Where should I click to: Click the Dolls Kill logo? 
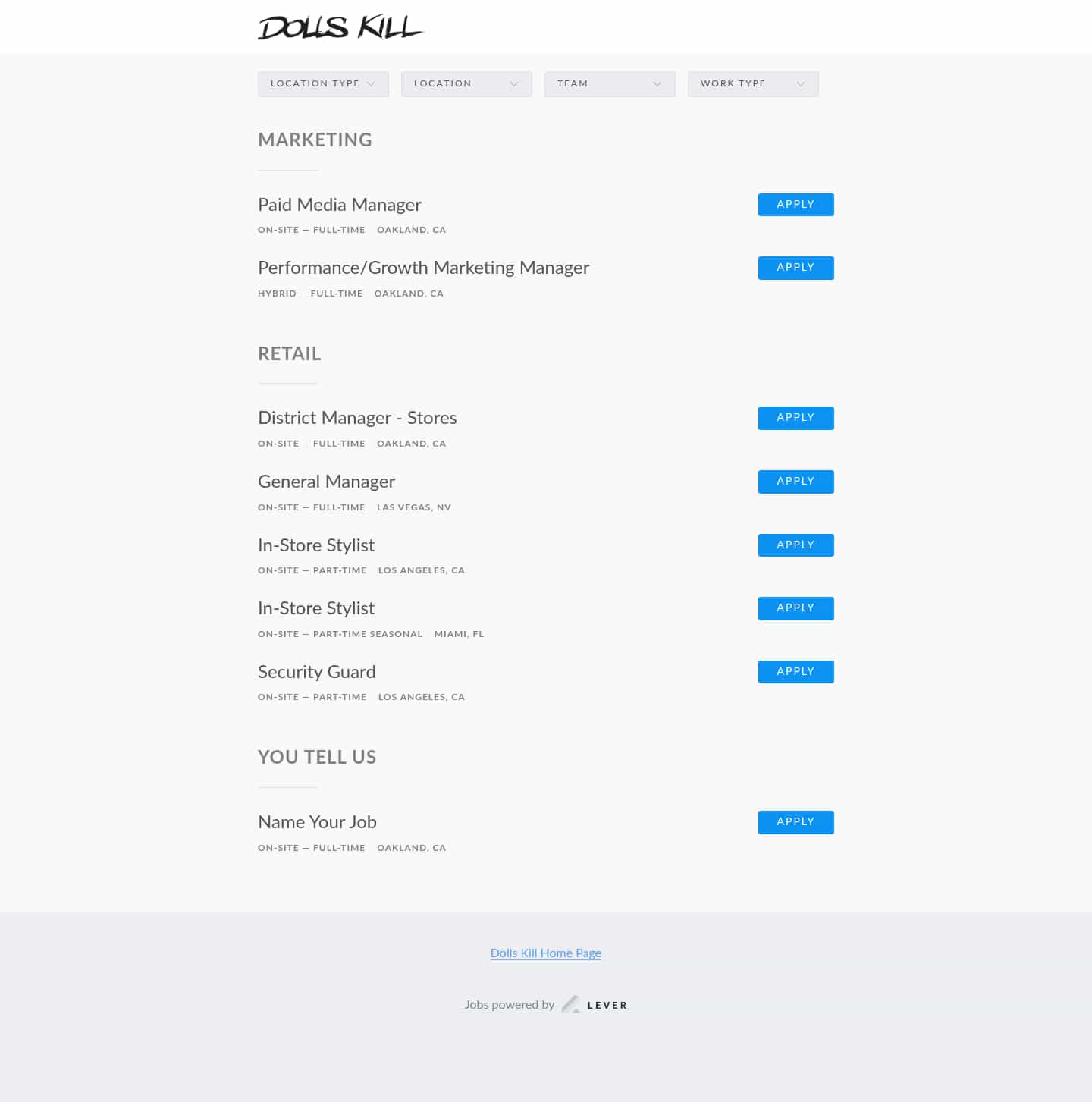[340, 27]
